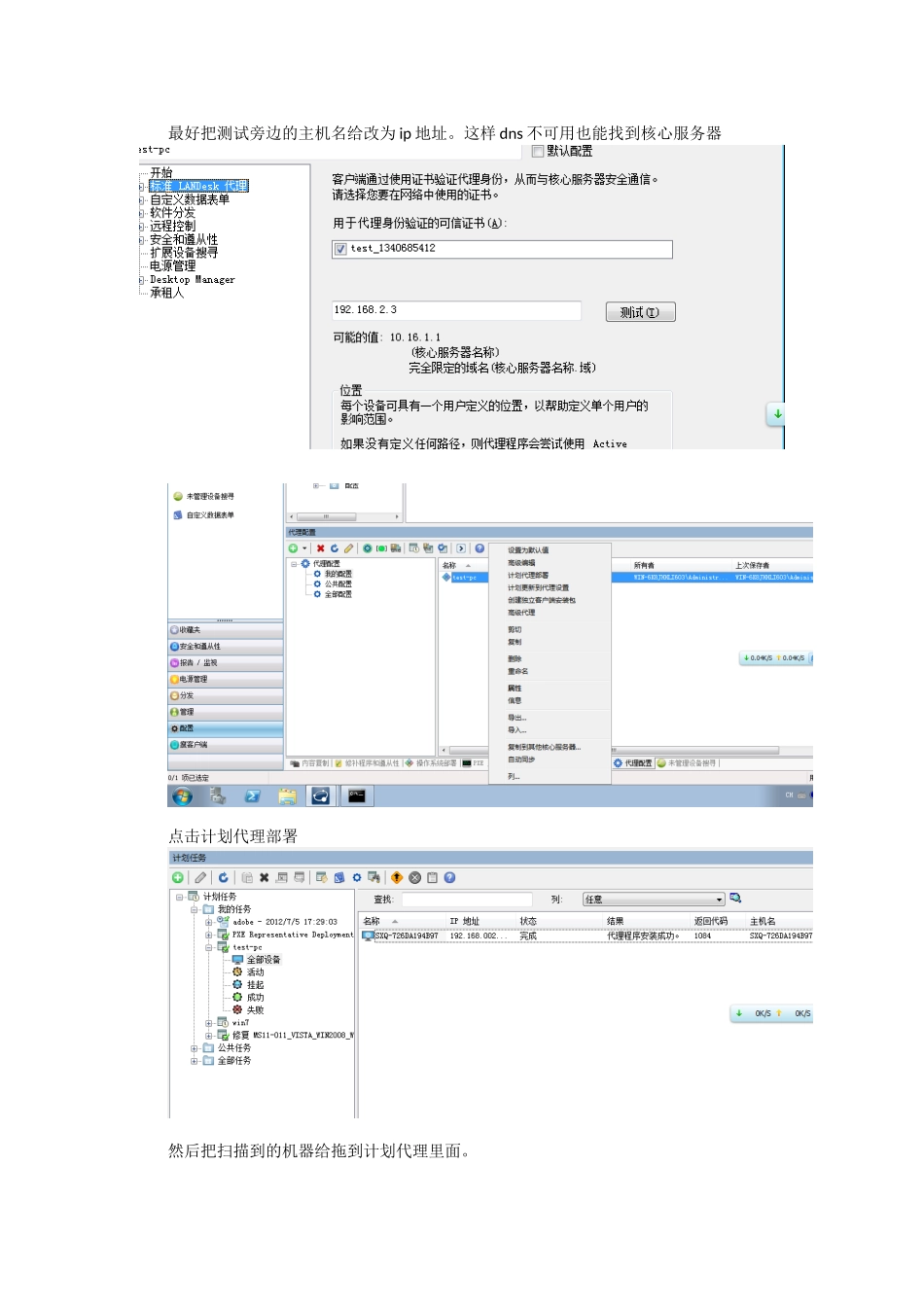Open 分发 sidebar group
The image size is (924, 1307).
pos(226,696)
